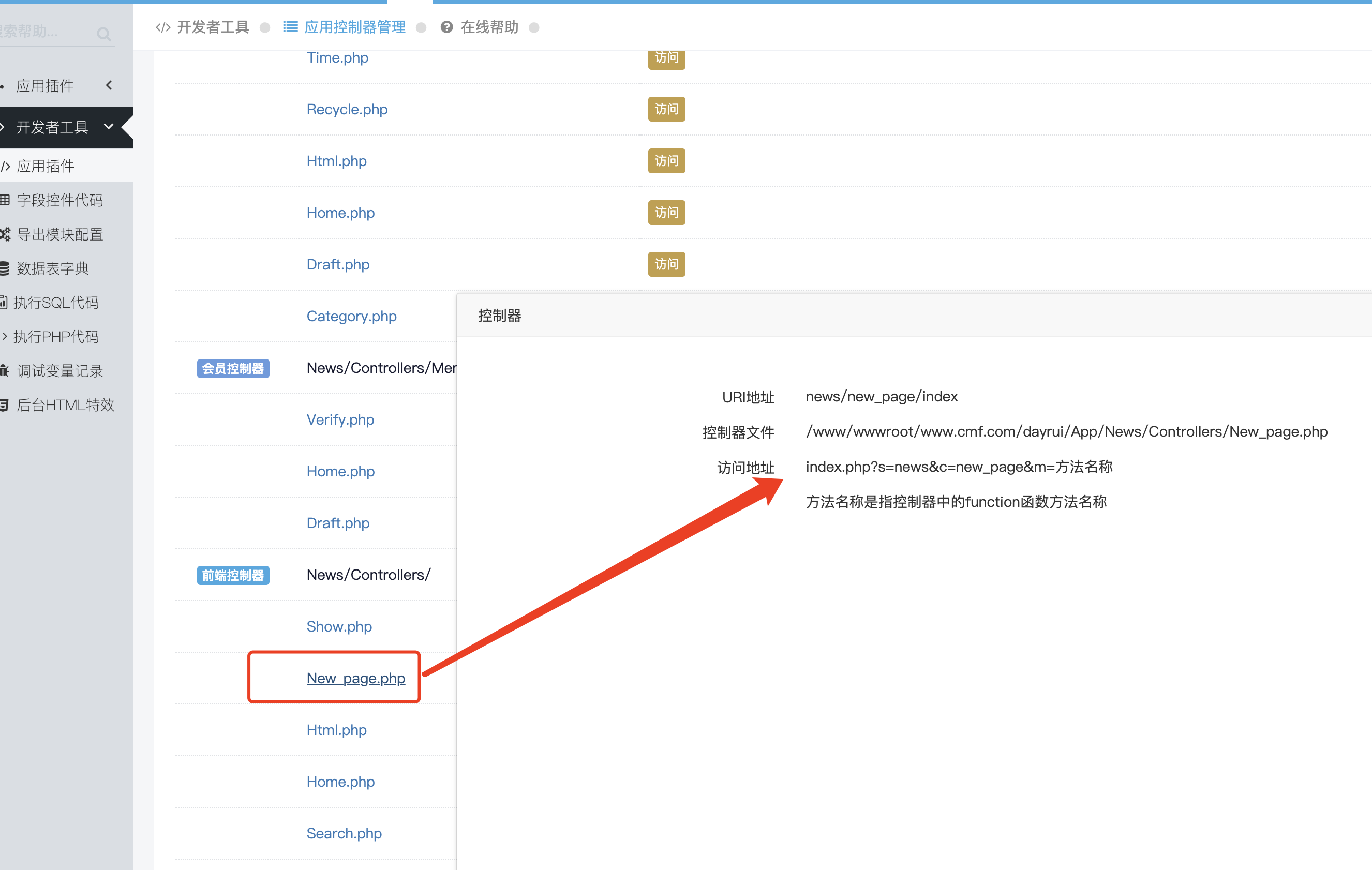Click the question mark icon beside 在线帮助

[x=446, y=27]
